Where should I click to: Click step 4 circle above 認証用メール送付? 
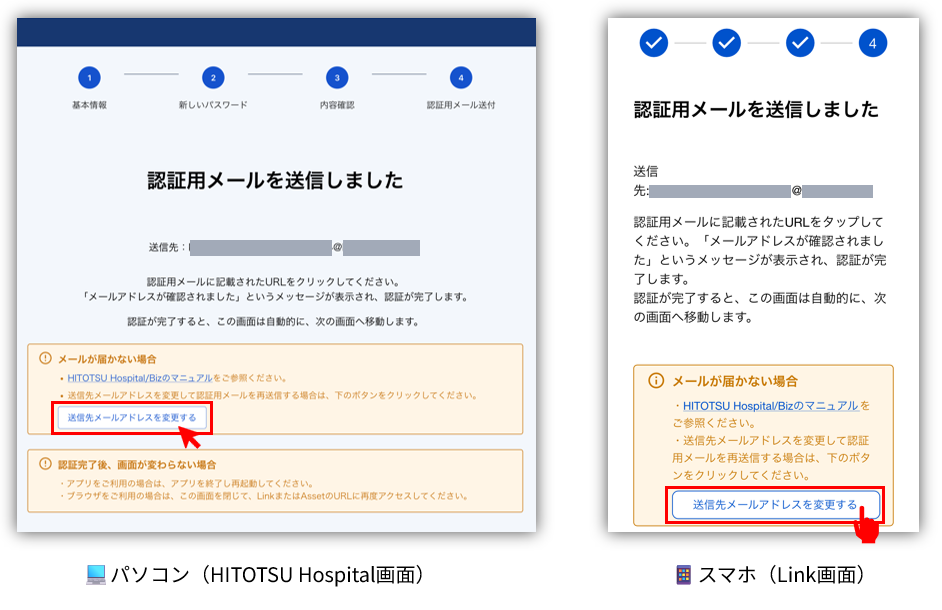coord(460,79)
